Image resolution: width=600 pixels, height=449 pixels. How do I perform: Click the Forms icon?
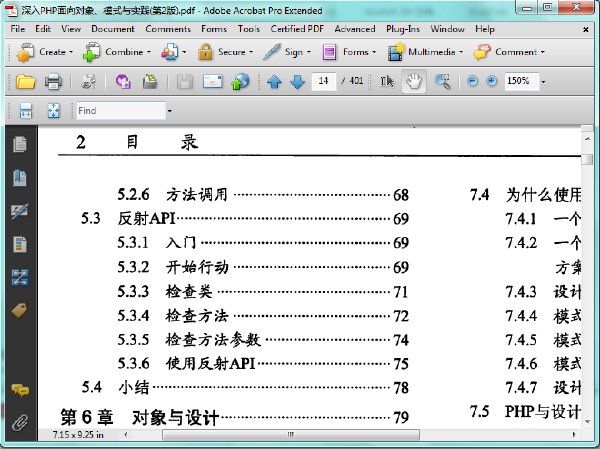[x=329, y=52]
